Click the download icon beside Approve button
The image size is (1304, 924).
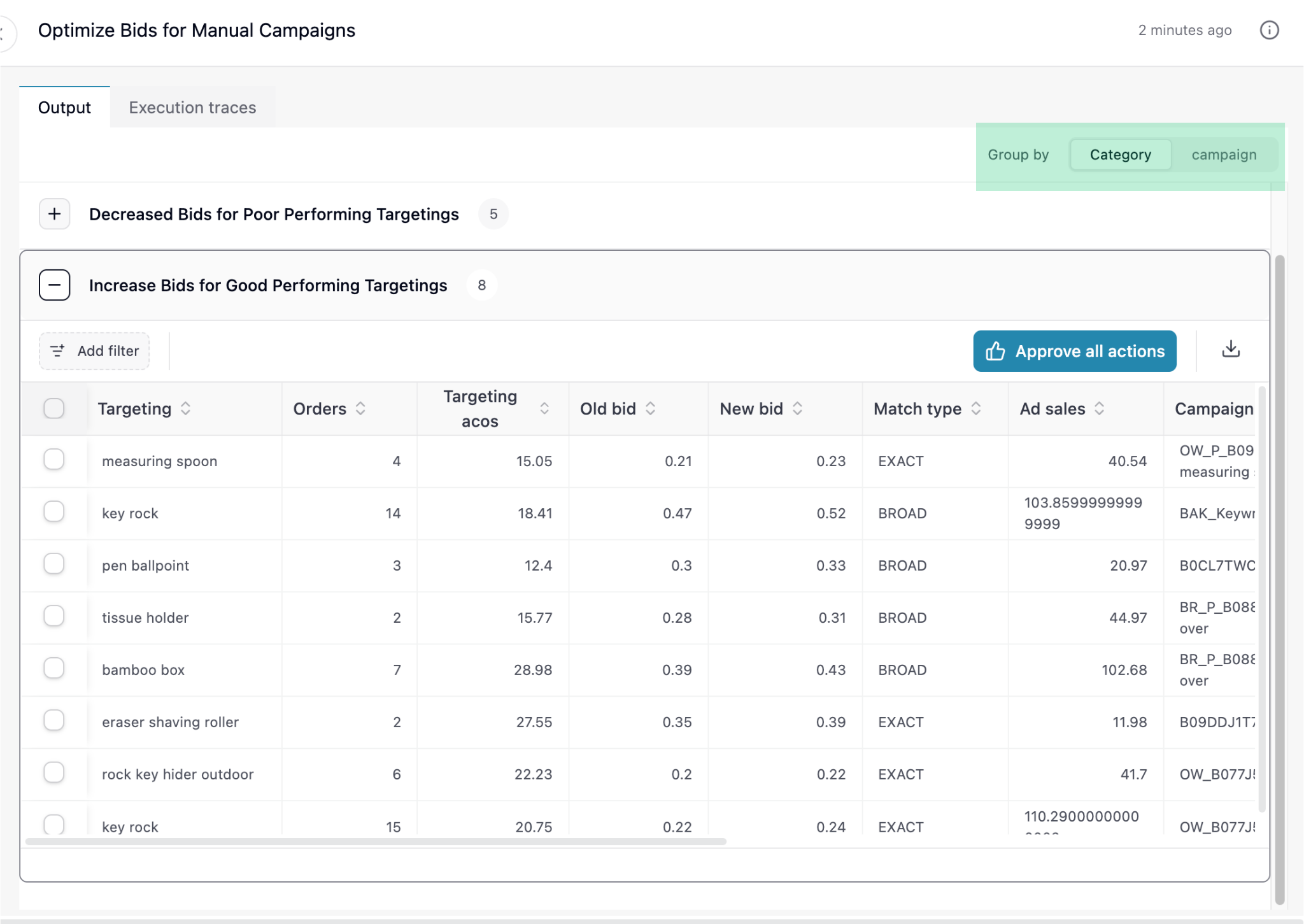[1231, 350]
